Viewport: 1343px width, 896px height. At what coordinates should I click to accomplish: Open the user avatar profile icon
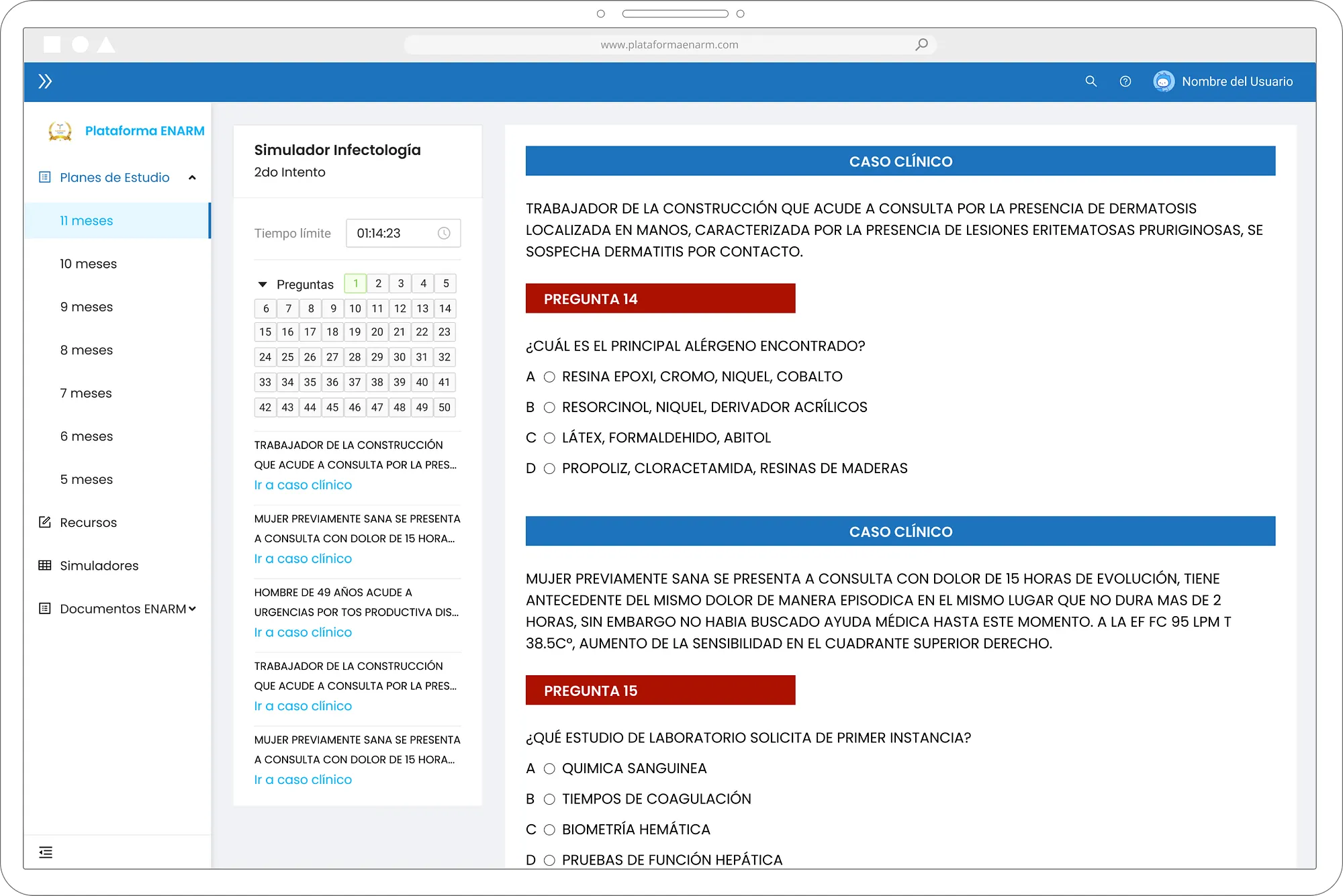(1164, 81)
